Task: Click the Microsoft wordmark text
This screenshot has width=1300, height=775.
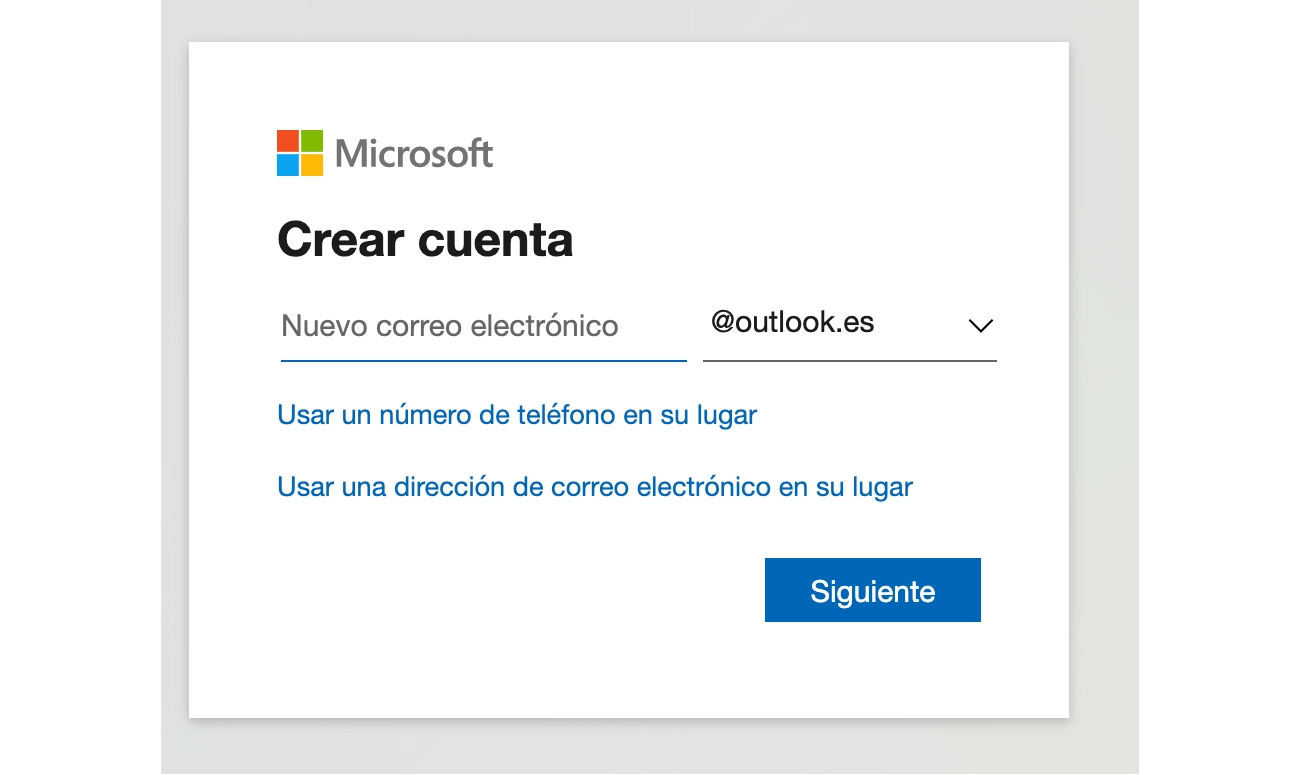Action: click(x=414, y=153)
